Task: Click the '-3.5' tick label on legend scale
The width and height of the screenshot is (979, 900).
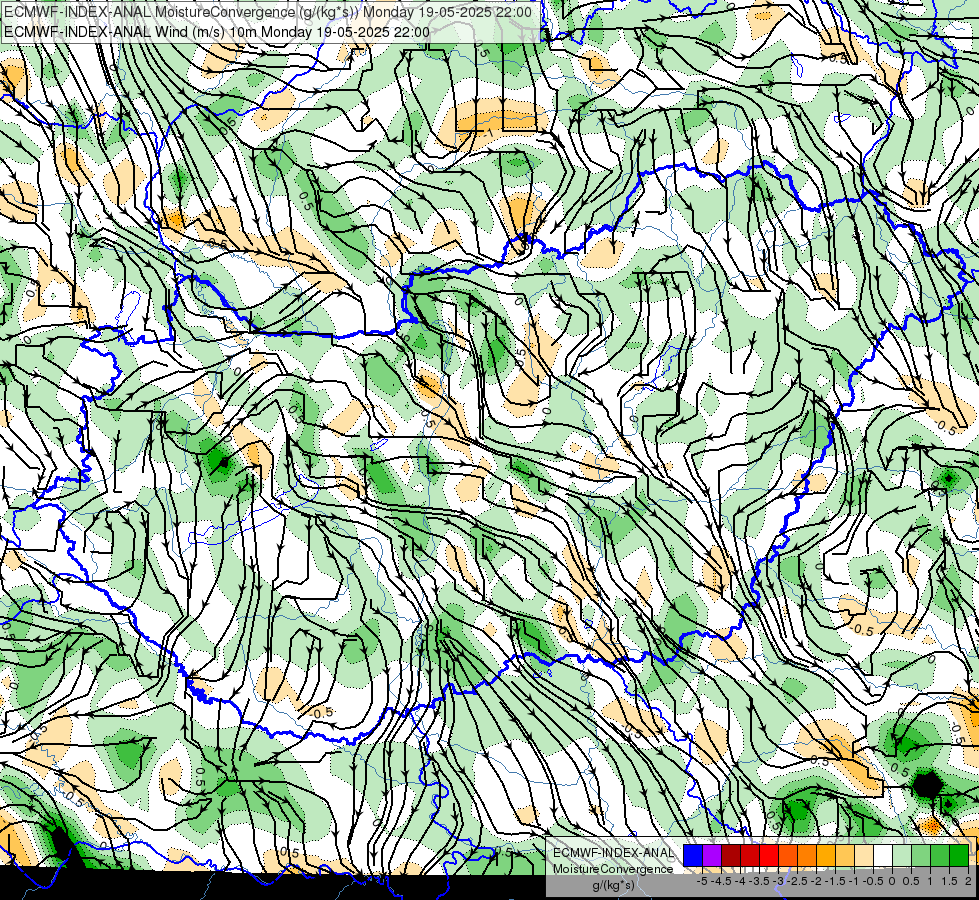Action: tap(759, 881)
